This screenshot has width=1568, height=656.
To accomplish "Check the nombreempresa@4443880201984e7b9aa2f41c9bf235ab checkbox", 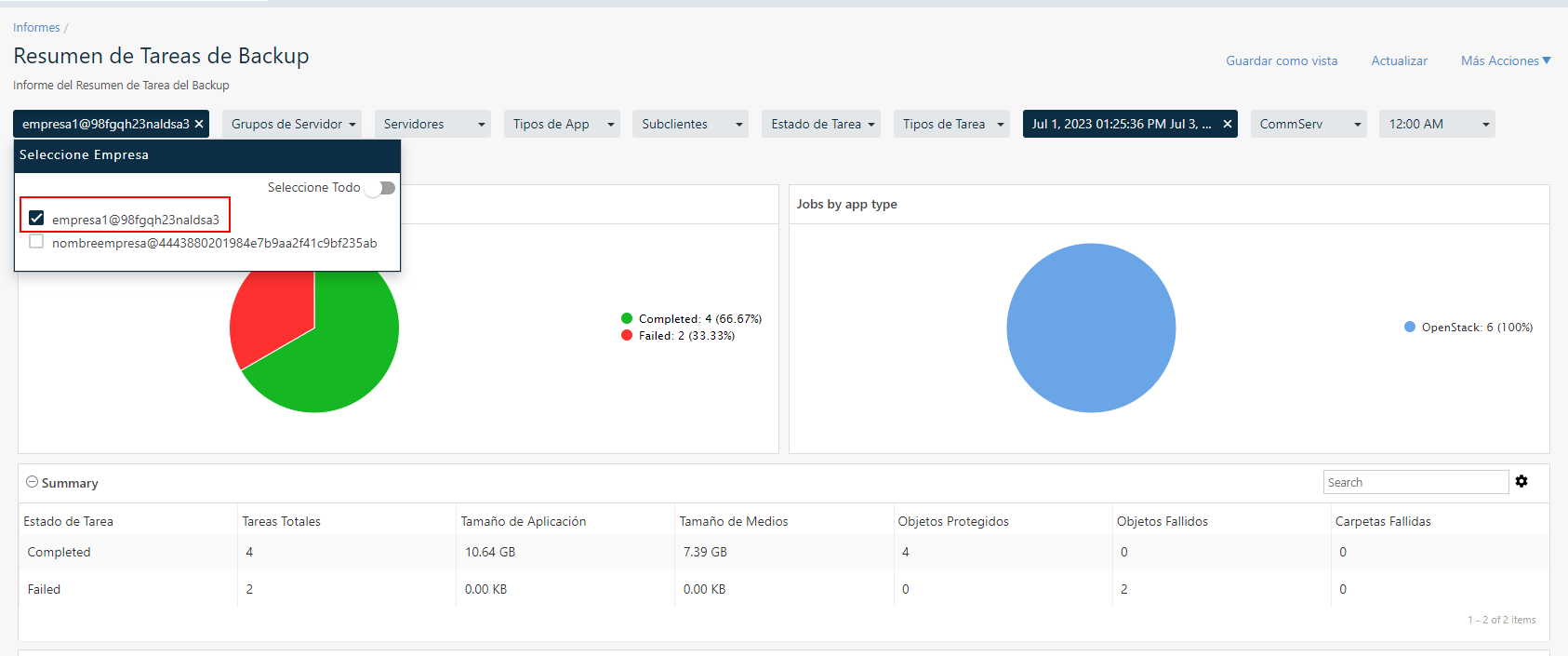I will tap(36, 242).
